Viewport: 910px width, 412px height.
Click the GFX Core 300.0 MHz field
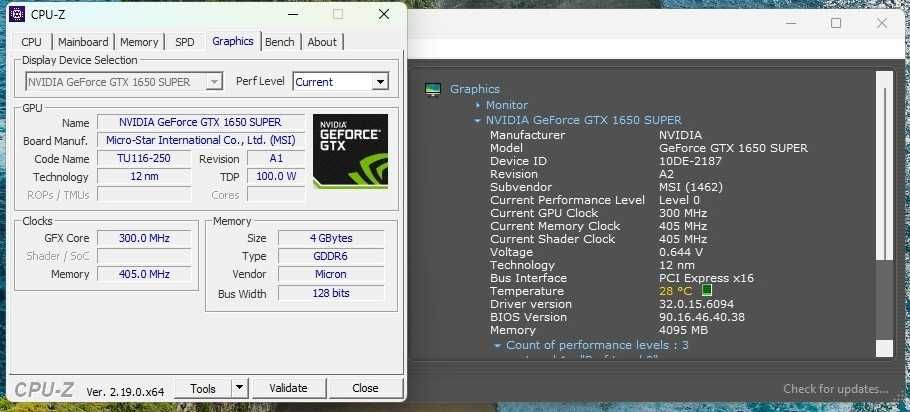pos(144,238)
